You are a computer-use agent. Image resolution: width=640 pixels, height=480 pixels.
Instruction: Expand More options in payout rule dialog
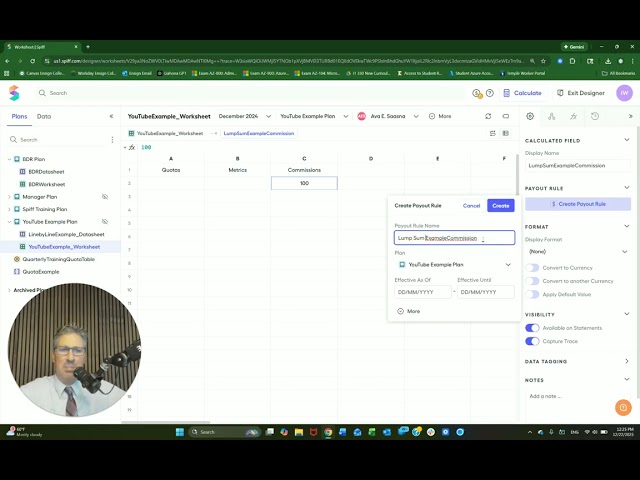(409, 311)
